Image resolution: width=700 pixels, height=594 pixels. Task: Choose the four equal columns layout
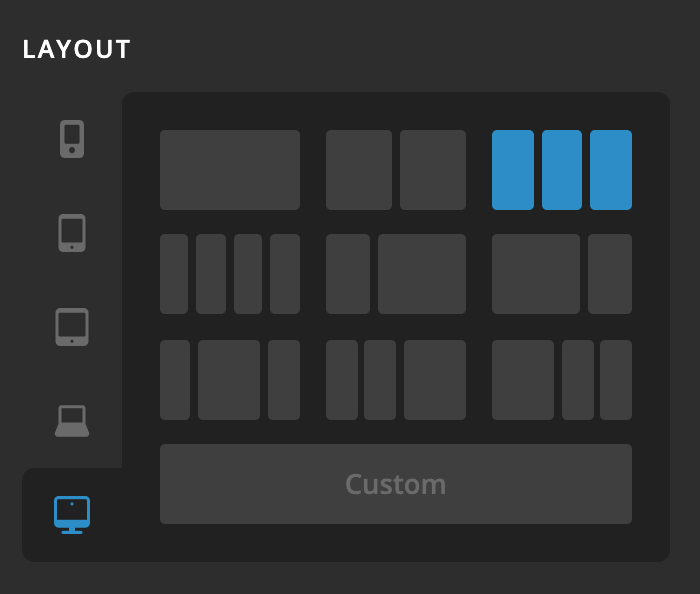(230, 274)
